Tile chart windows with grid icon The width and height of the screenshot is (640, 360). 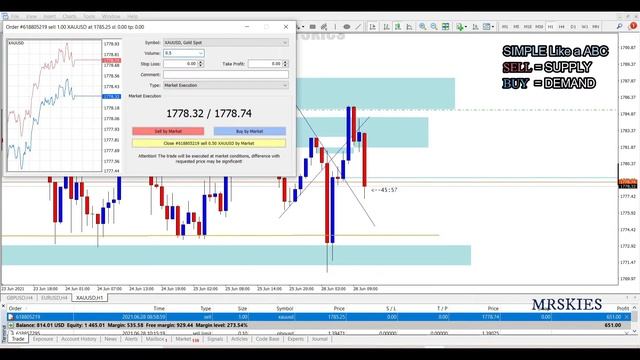coord(446,27)
